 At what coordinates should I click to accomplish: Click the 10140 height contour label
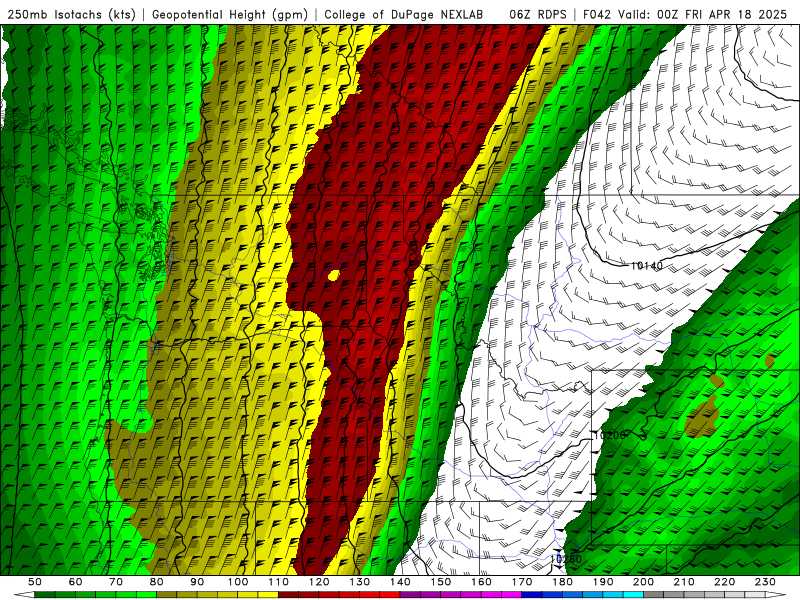click(646, 265)
